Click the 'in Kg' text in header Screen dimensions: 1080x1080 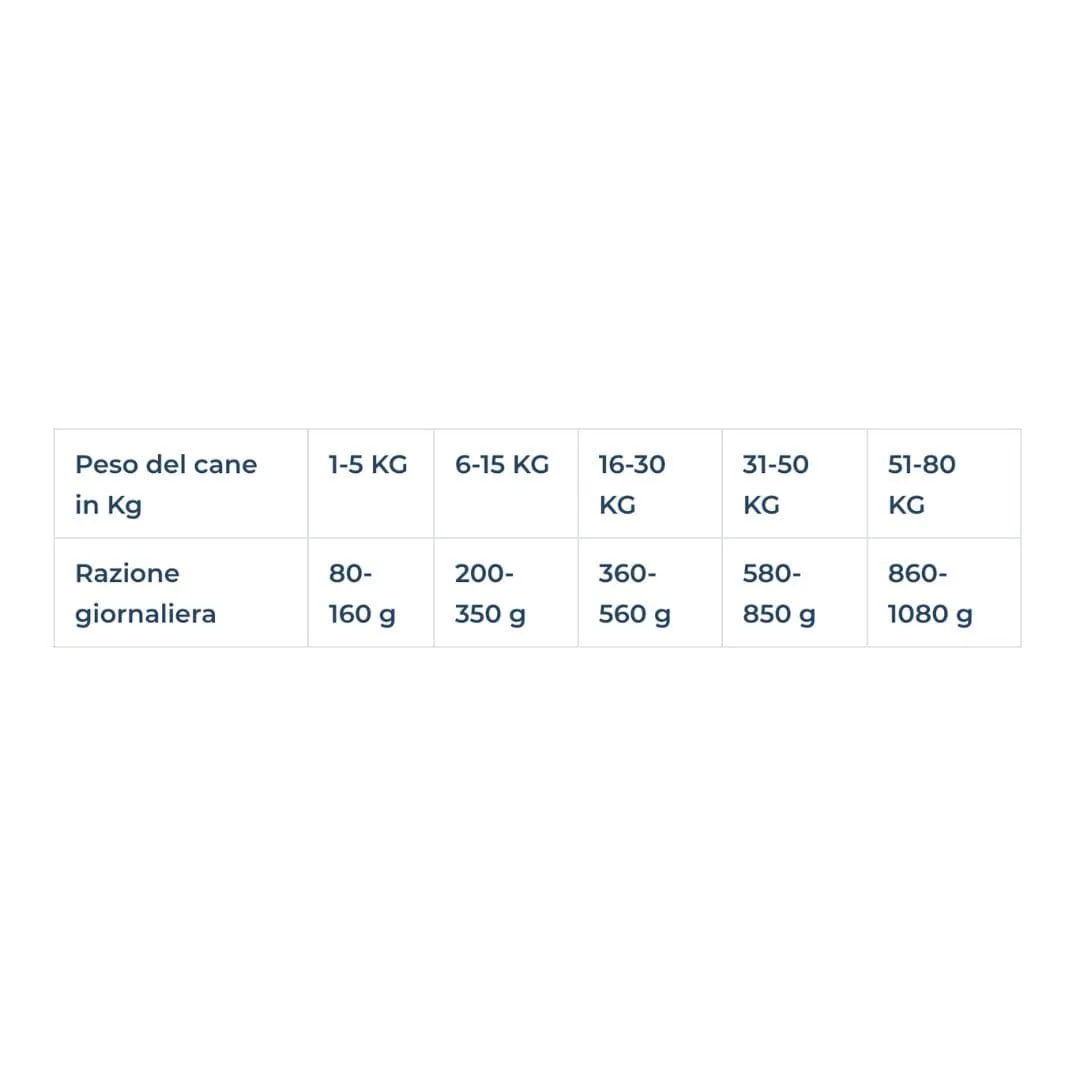[x=108, y=506]
